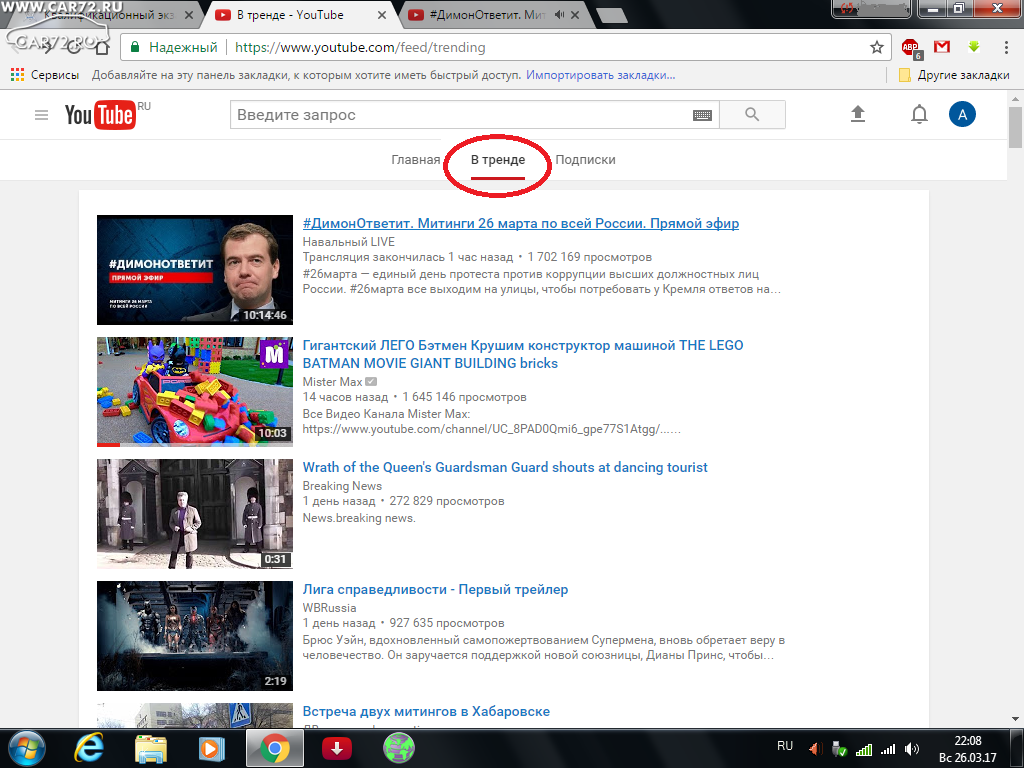Click the page vertical scrollbar thumb
Viewport: 1024px width, 768px height.
pos(1015,127)
